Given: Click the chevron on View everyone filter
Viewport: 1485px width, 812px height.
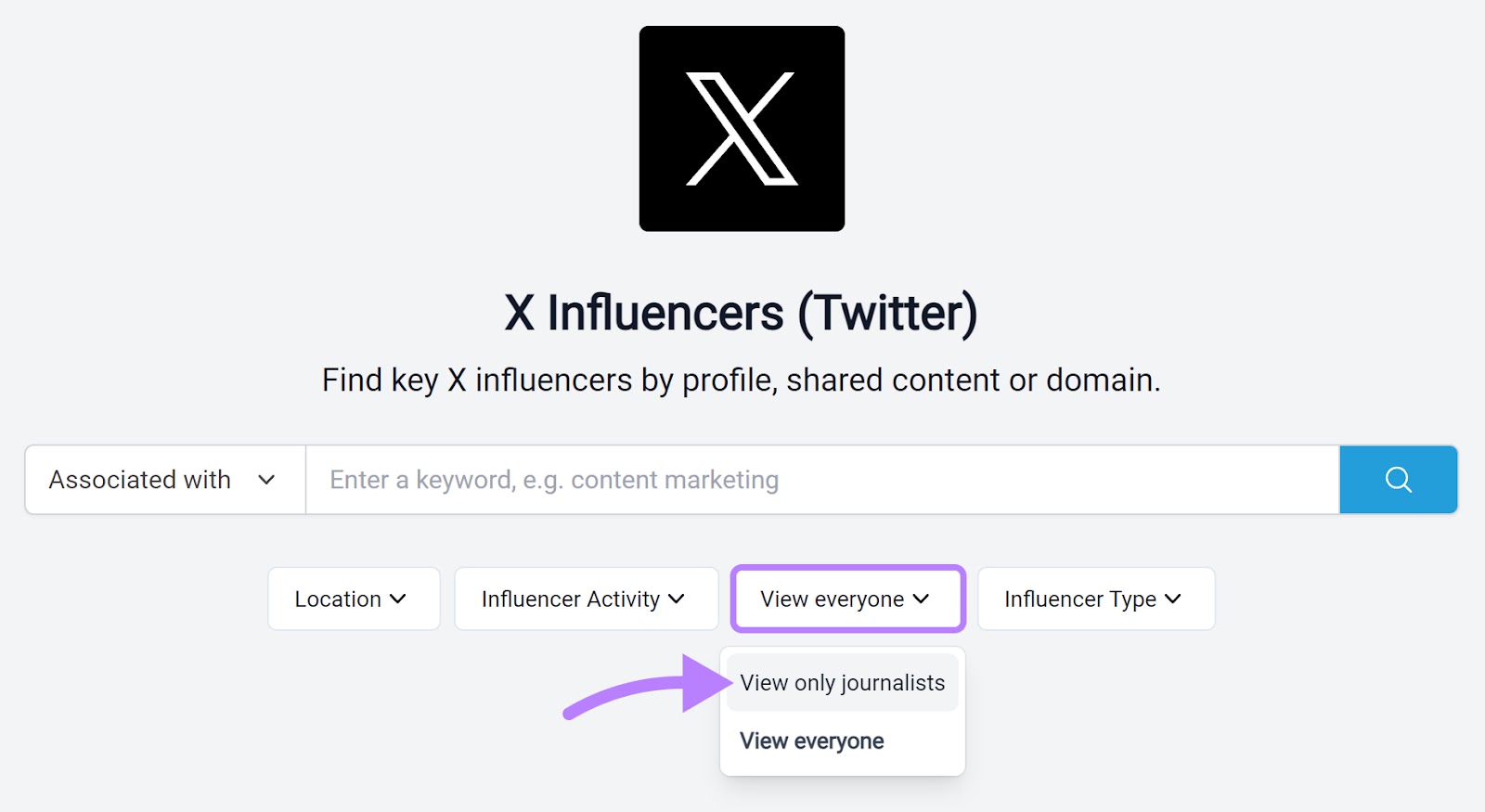Looking at the screenshot, I should 922,599.
